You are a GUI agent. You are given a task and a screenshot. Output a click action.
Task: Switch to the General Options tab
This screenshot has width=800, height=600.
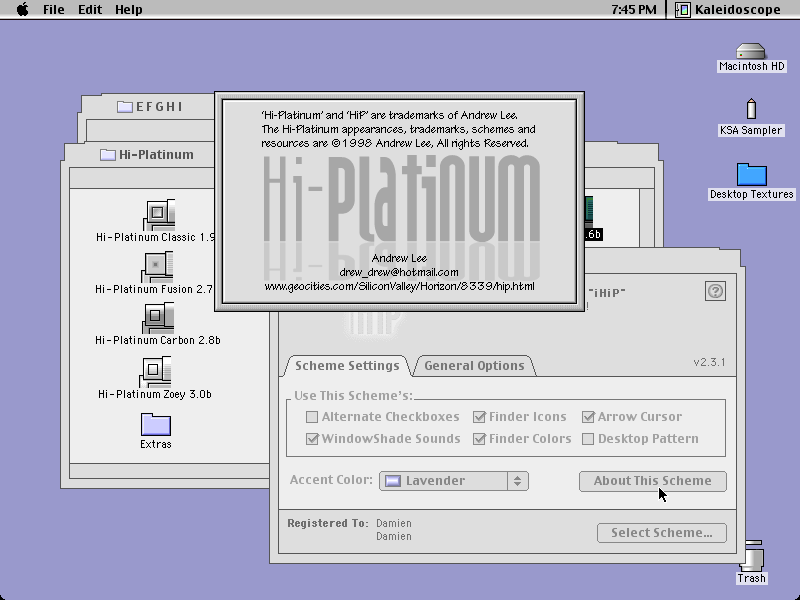click(x=474, y=366)
